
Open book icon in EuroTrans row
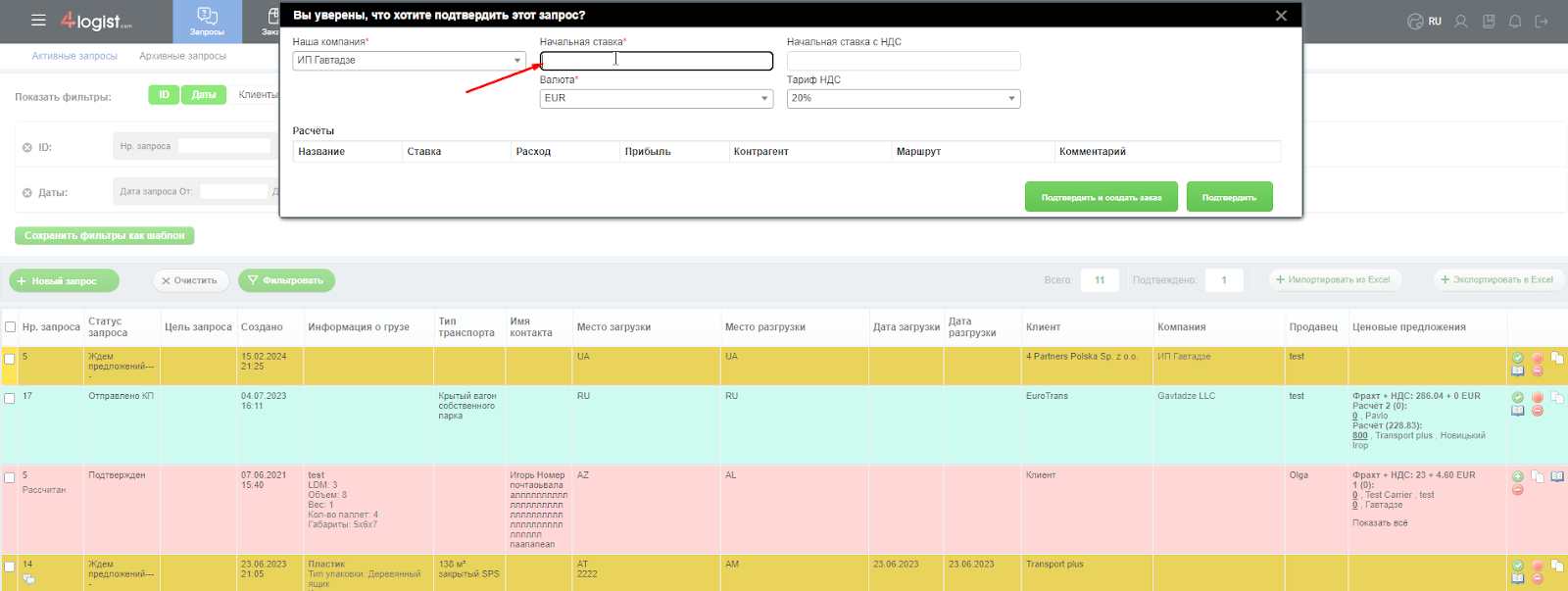(x=1517, y=410)
